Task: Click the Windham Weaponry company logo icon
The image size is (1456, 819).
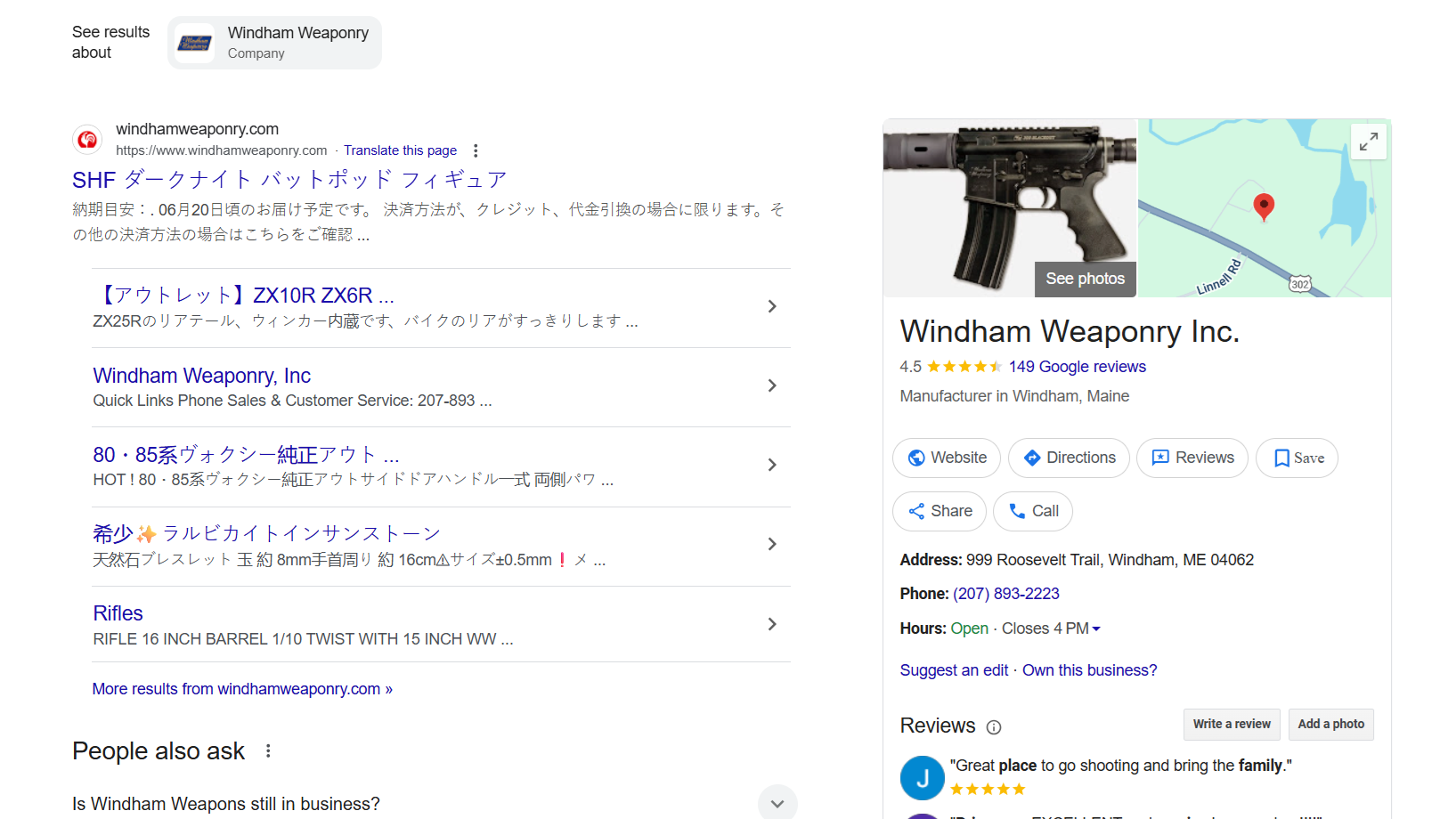Action: (195, 43)
